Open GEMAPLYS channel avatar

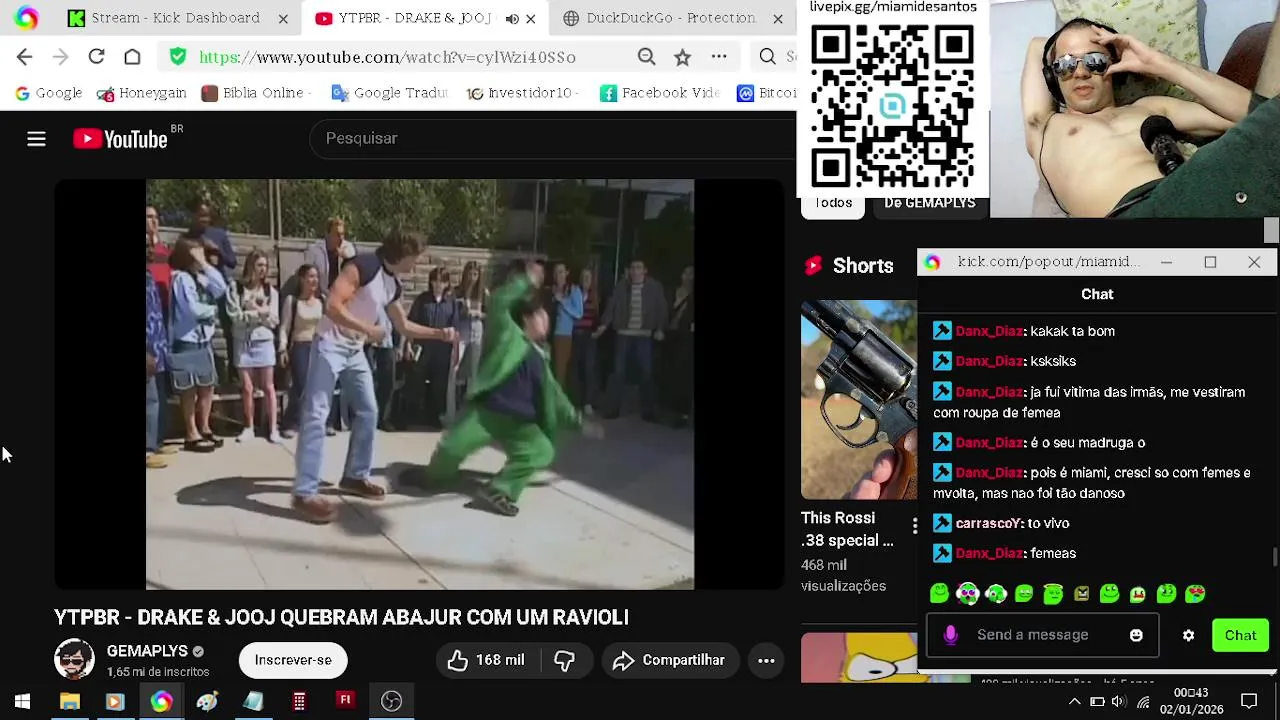coord(74,660)
